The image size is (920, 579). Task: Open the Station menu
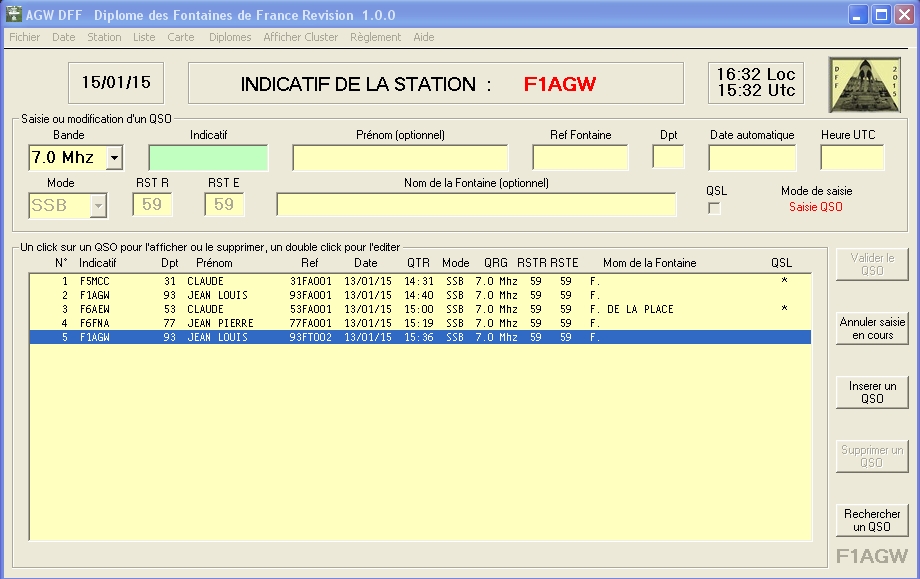[104, 37]
